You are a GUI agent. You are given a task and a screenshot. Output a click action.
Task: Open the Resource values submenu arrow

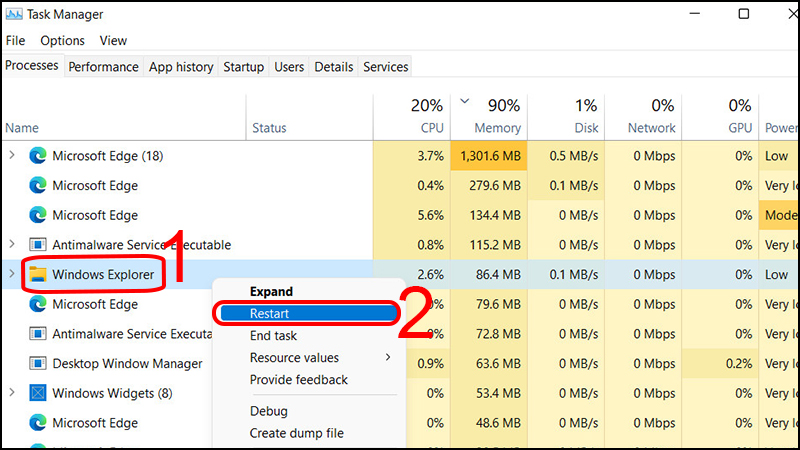[x=388, y=357]
